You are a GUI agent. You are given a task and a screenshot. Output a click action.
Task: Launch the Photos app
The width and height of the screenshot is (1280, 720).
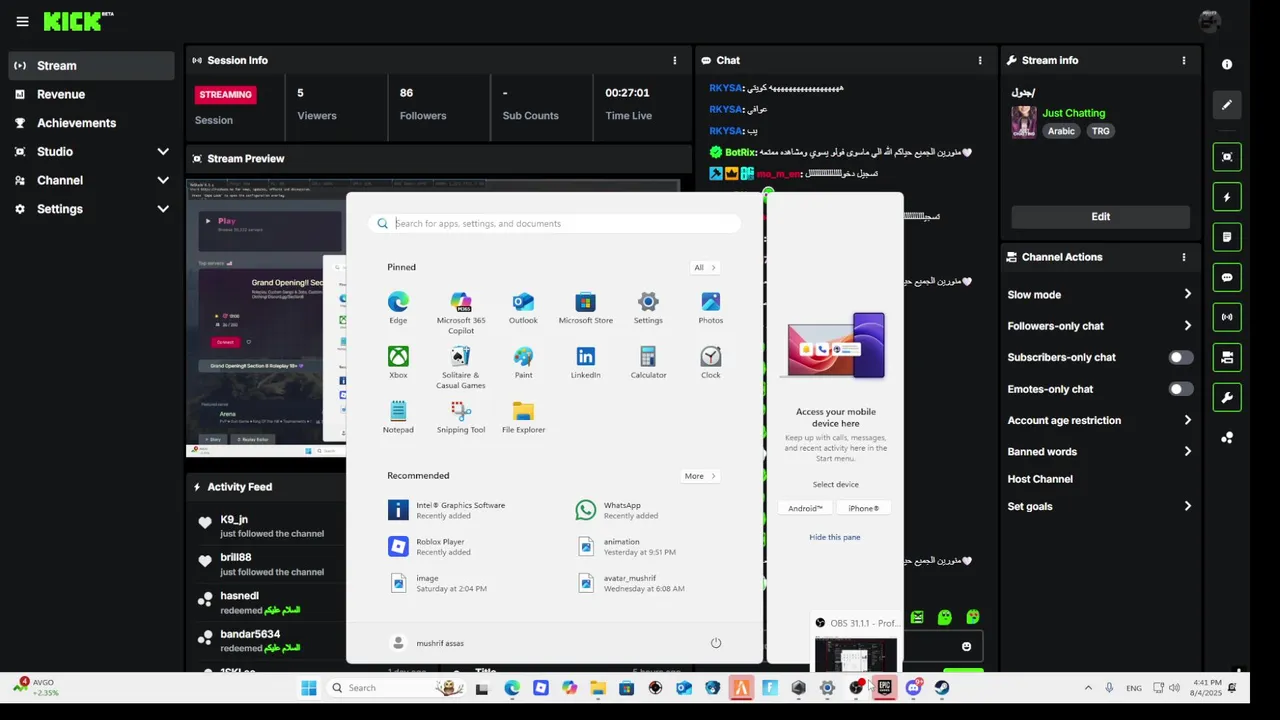(x=711, y=307)
